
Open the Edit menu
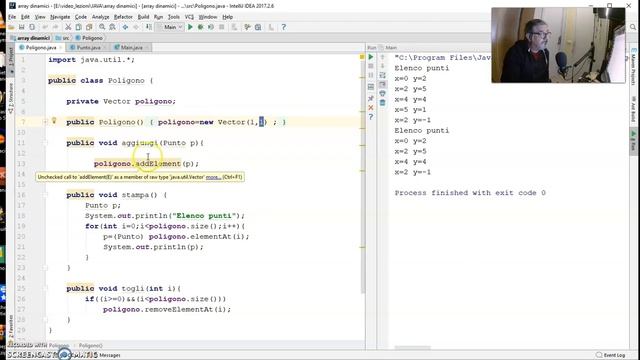[25, 17]
